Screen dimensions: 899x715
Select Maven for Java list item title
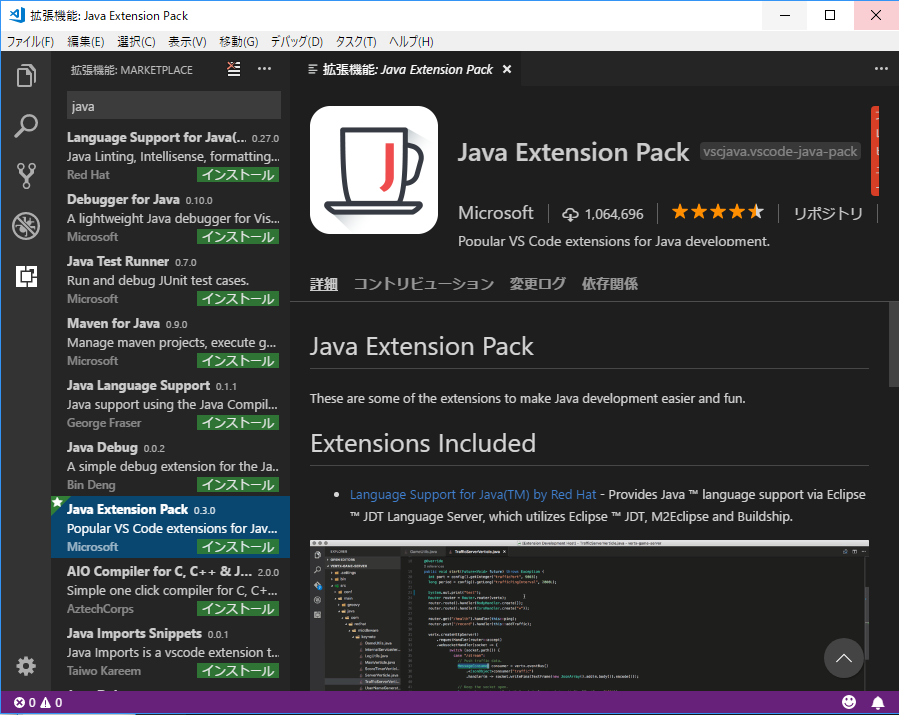tap(113, 323)
